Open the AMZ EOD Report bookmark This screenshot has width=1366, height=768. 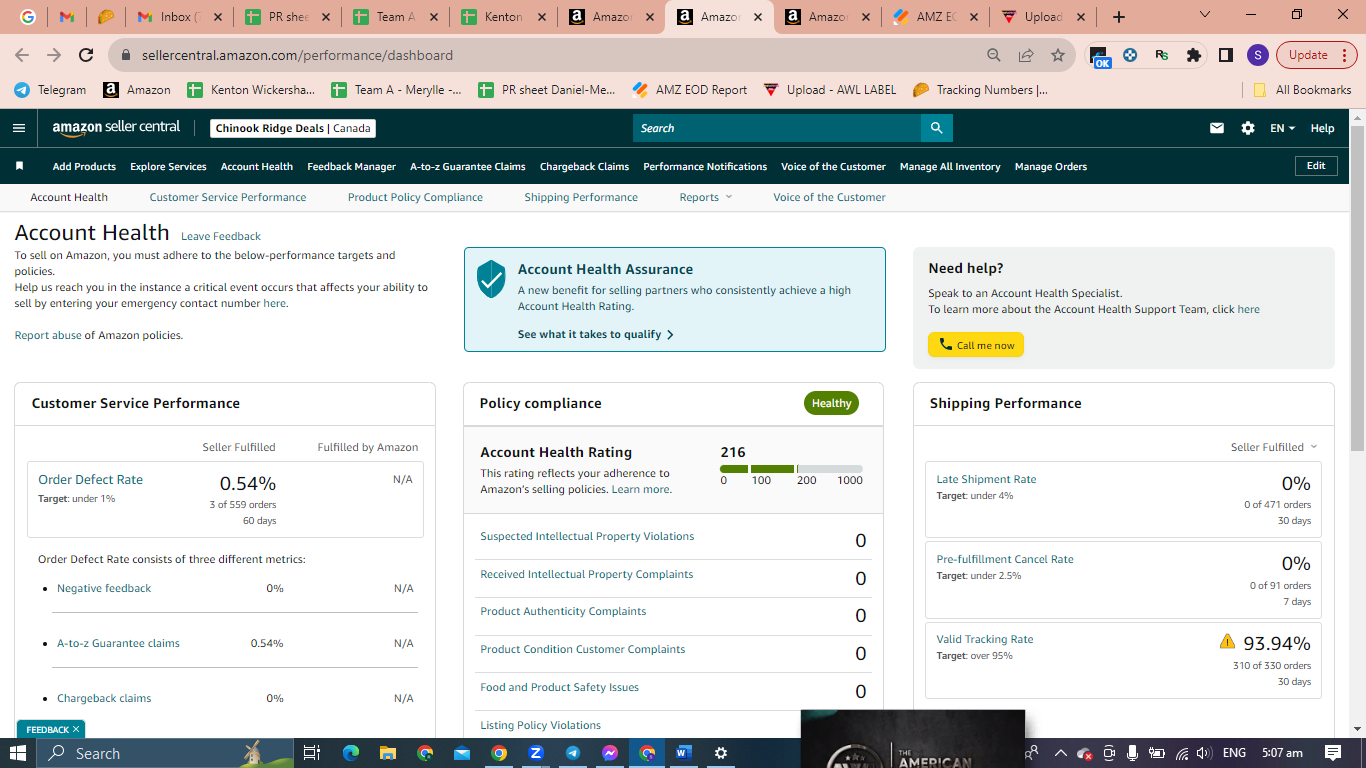pyautogui.click(x=690, y=90)
